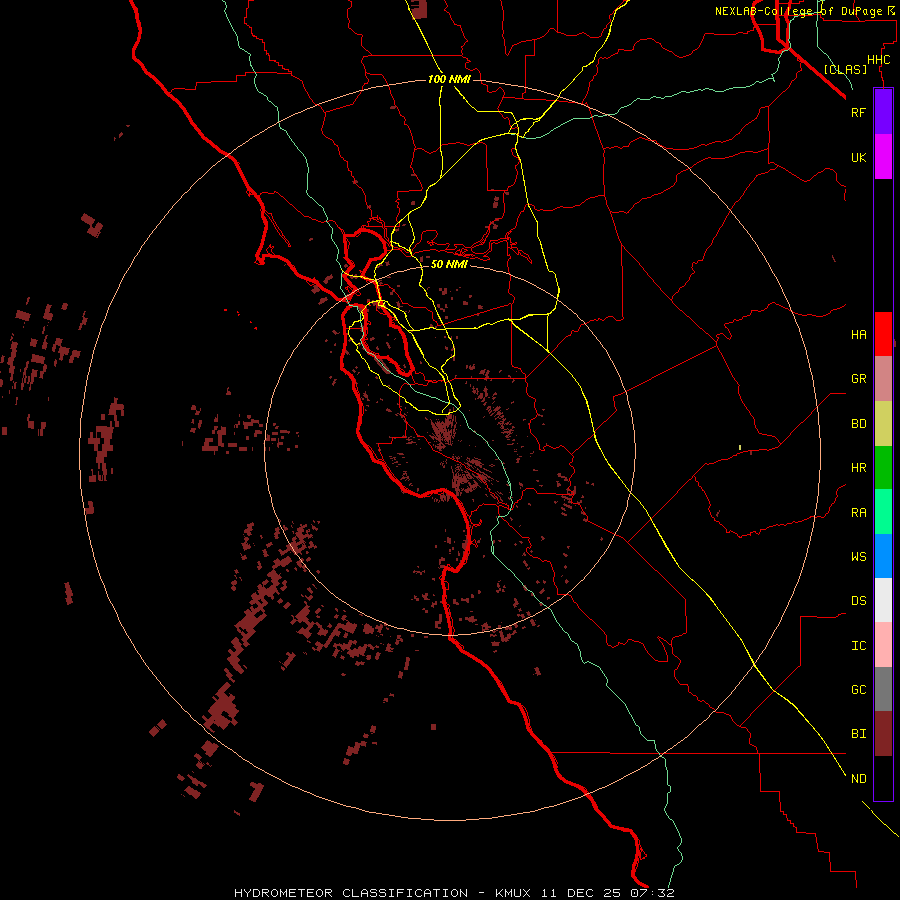The width and height of the screenshot is (900, 900).
Task: Click the BD legend label
Action: [859, 424]
